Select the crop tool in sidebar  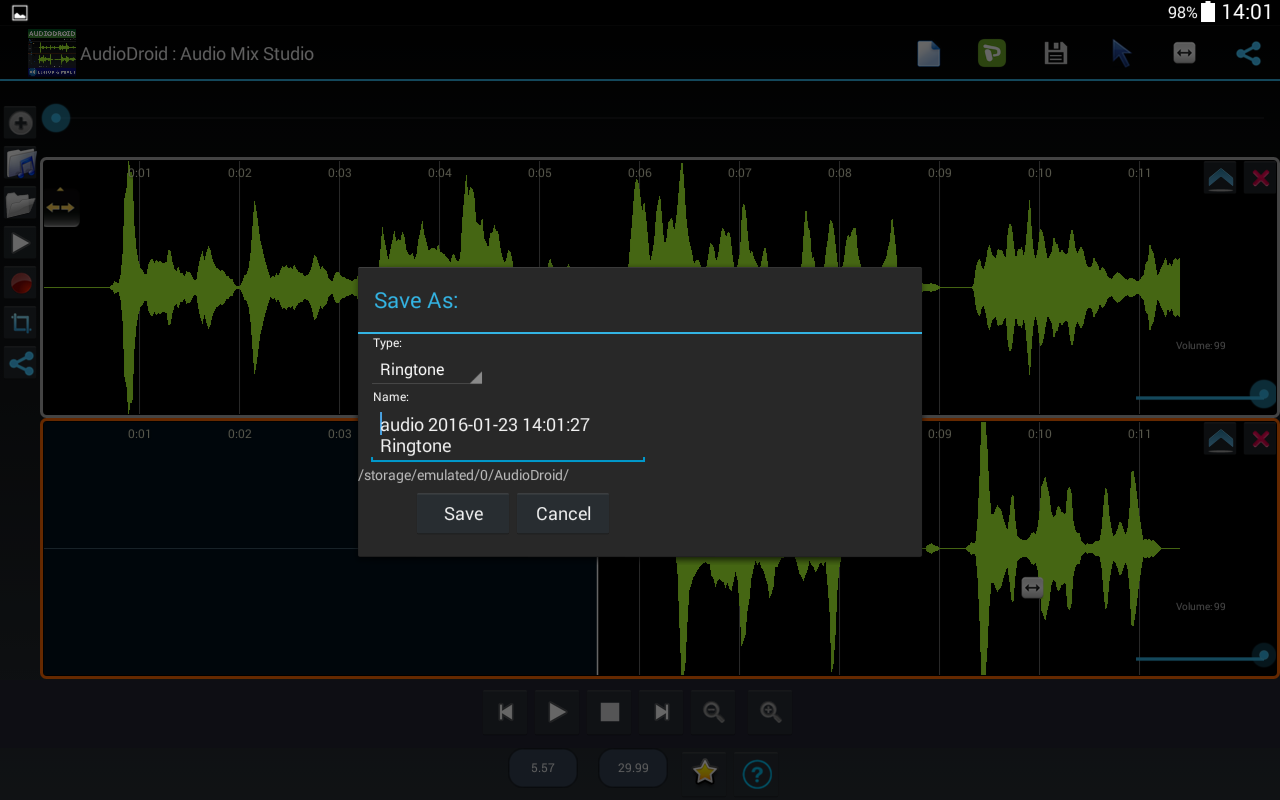point(20,323)
